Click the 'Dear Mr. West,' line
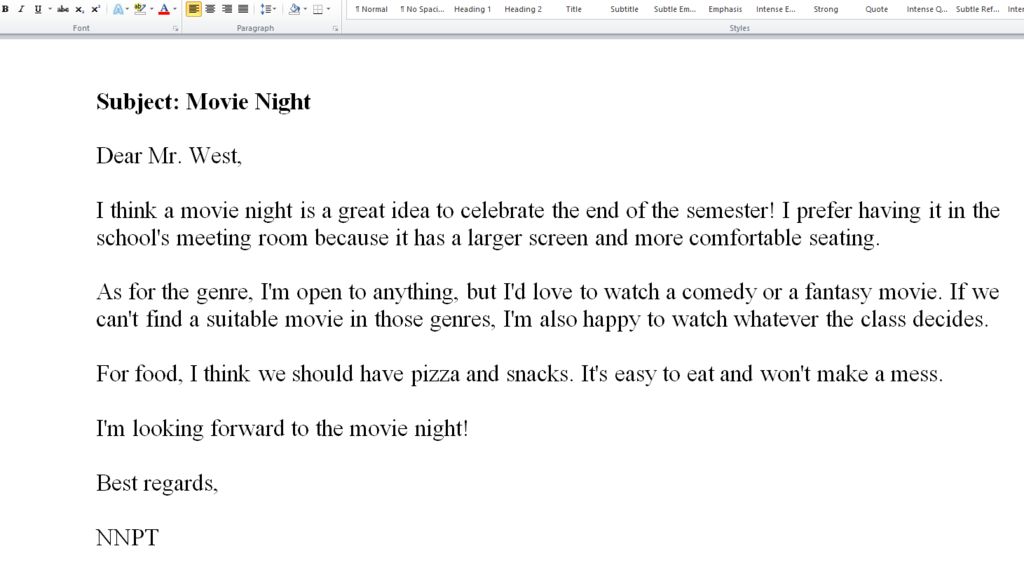Image resolution: width=1024 pixels, height=572 pixels. point(169,156)
